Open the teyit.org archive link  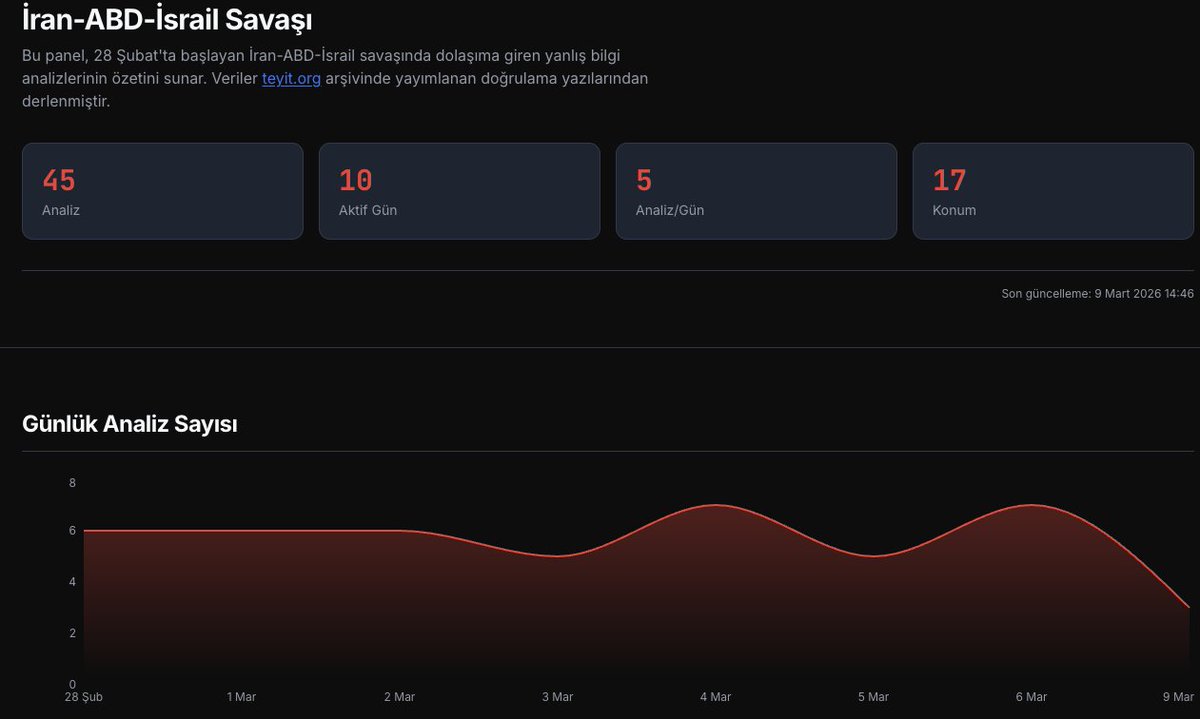(290, 78)
